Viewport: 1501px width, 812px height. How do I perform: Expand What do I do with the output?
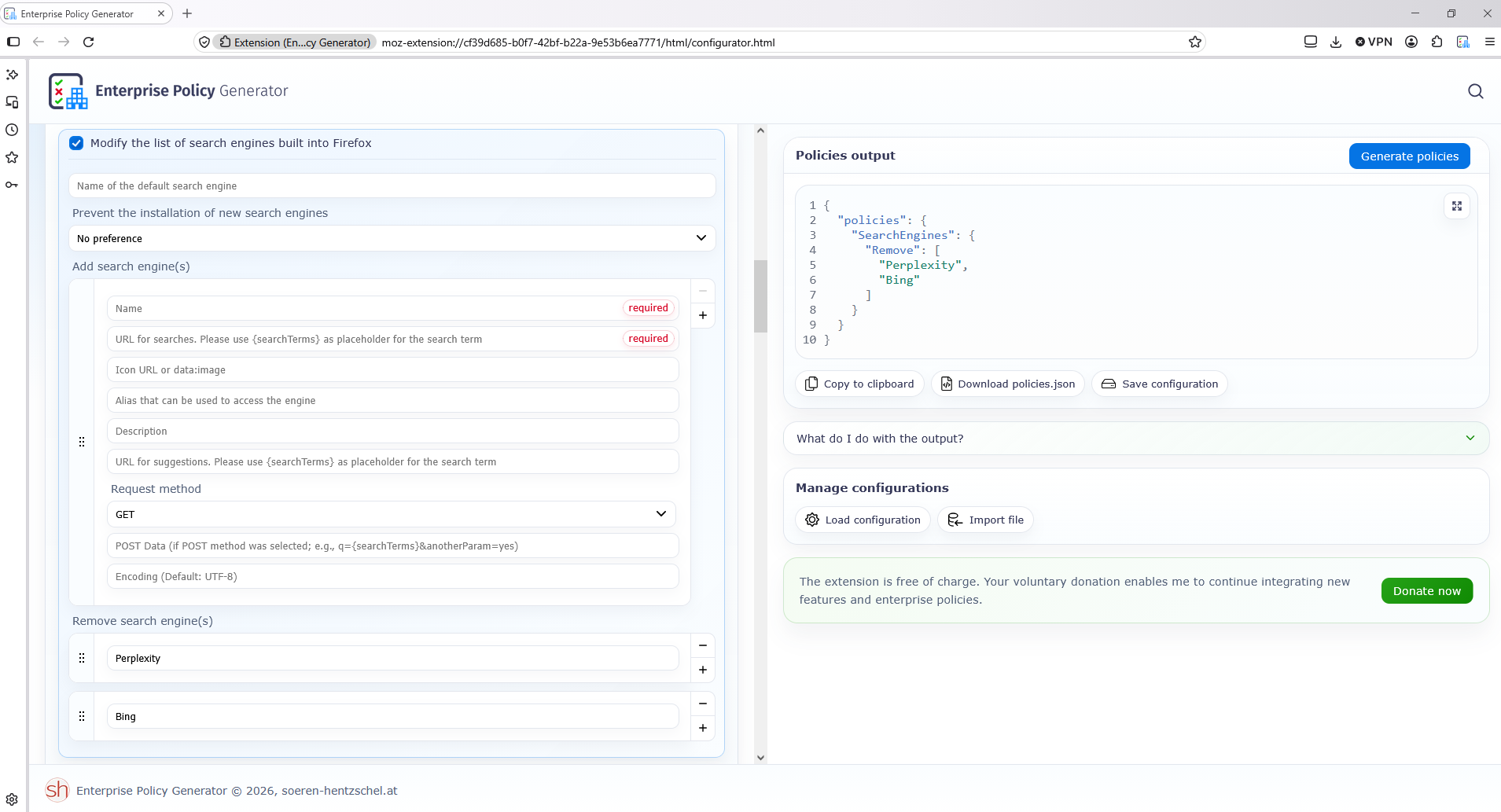[x=1136, y=439]
